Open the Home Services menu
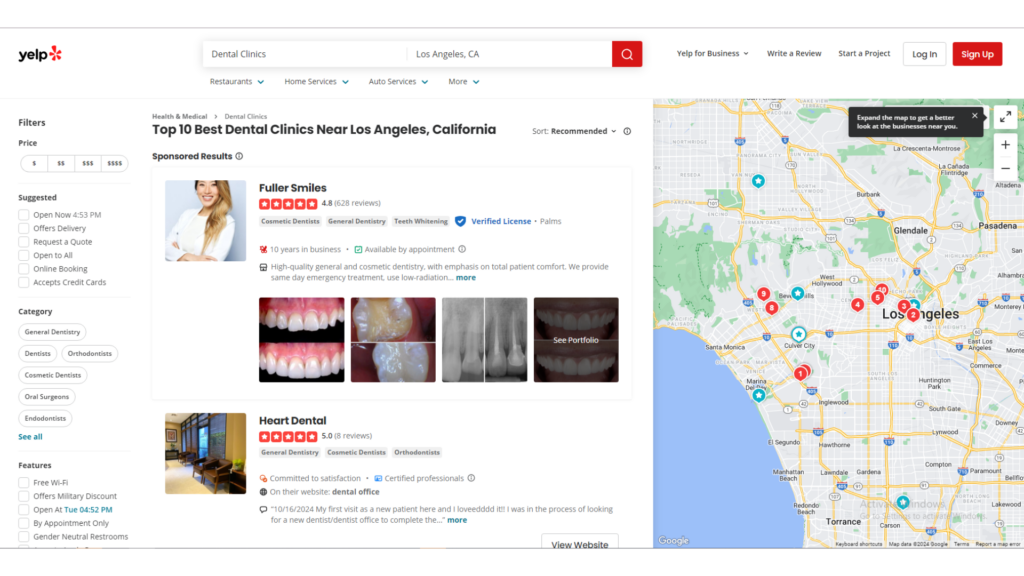This screenshot has height=576, width=1024. (316, 82)
